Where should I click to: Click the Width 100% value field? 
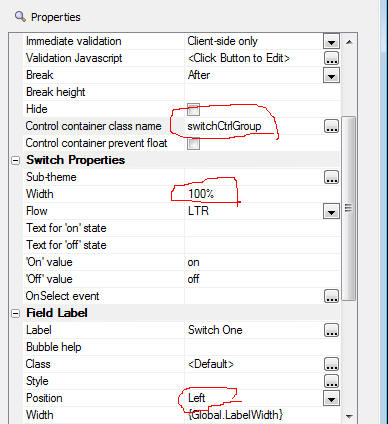click(x=263, y=194)
